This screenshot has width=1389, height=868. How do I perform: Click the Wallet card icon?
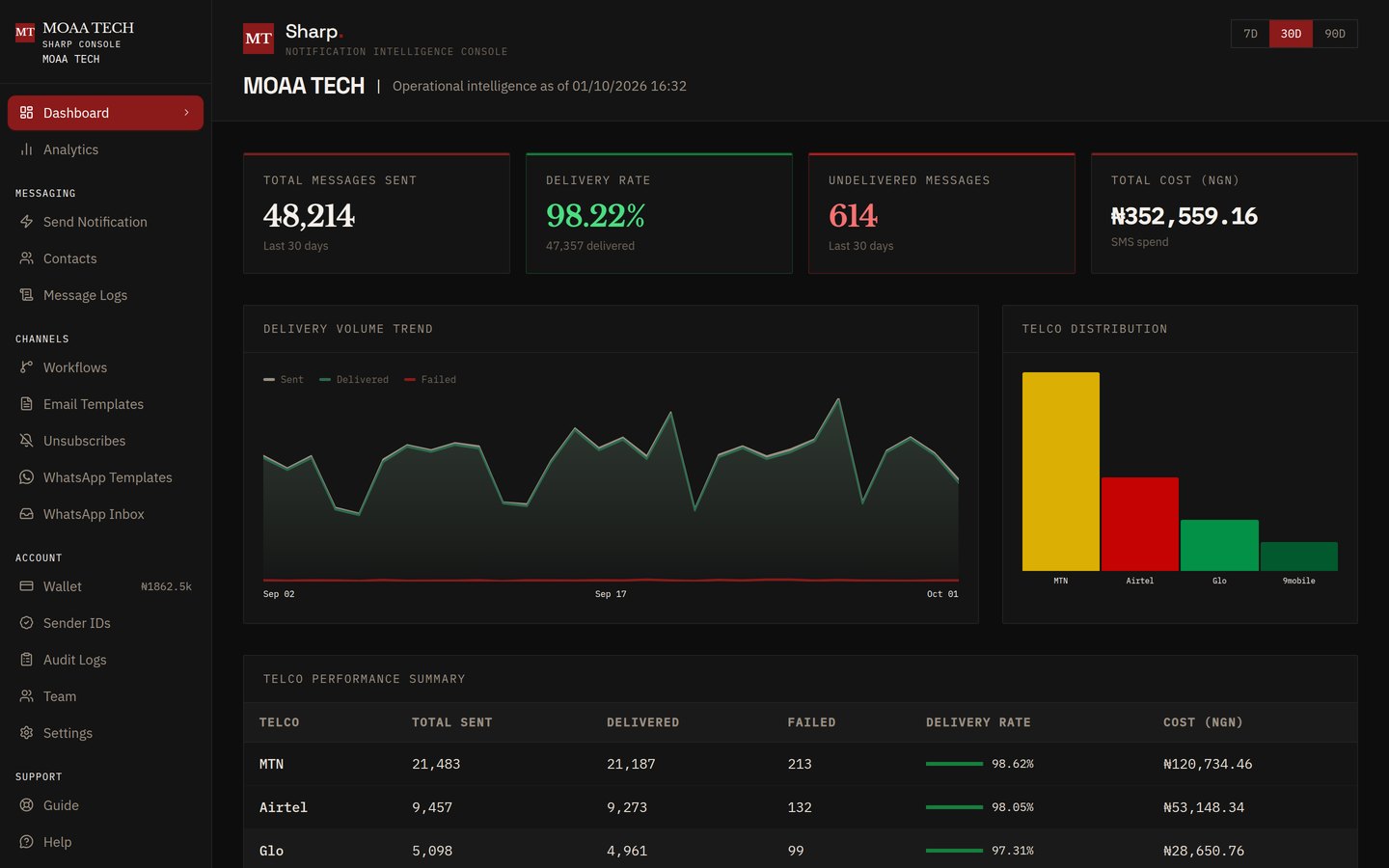click(26, 586)
